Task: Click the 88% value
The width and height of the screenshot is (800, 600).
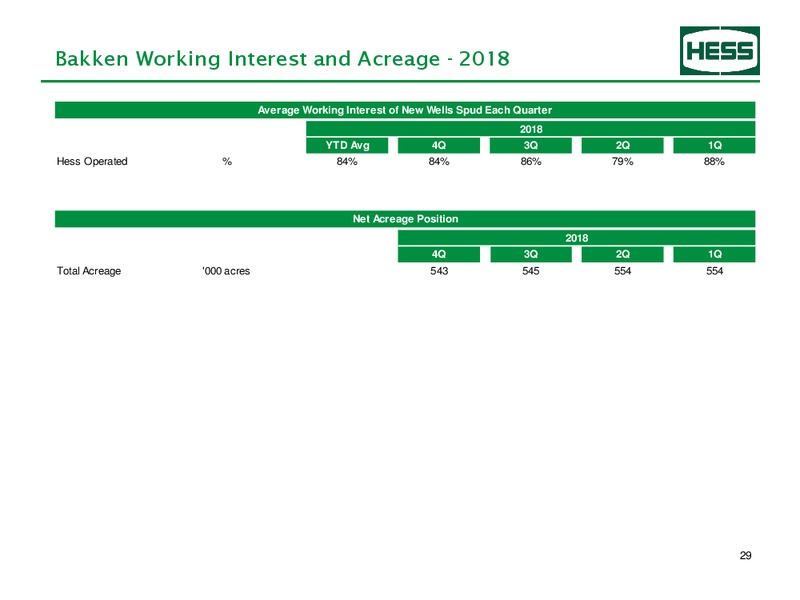Action: tap(714, 161)
